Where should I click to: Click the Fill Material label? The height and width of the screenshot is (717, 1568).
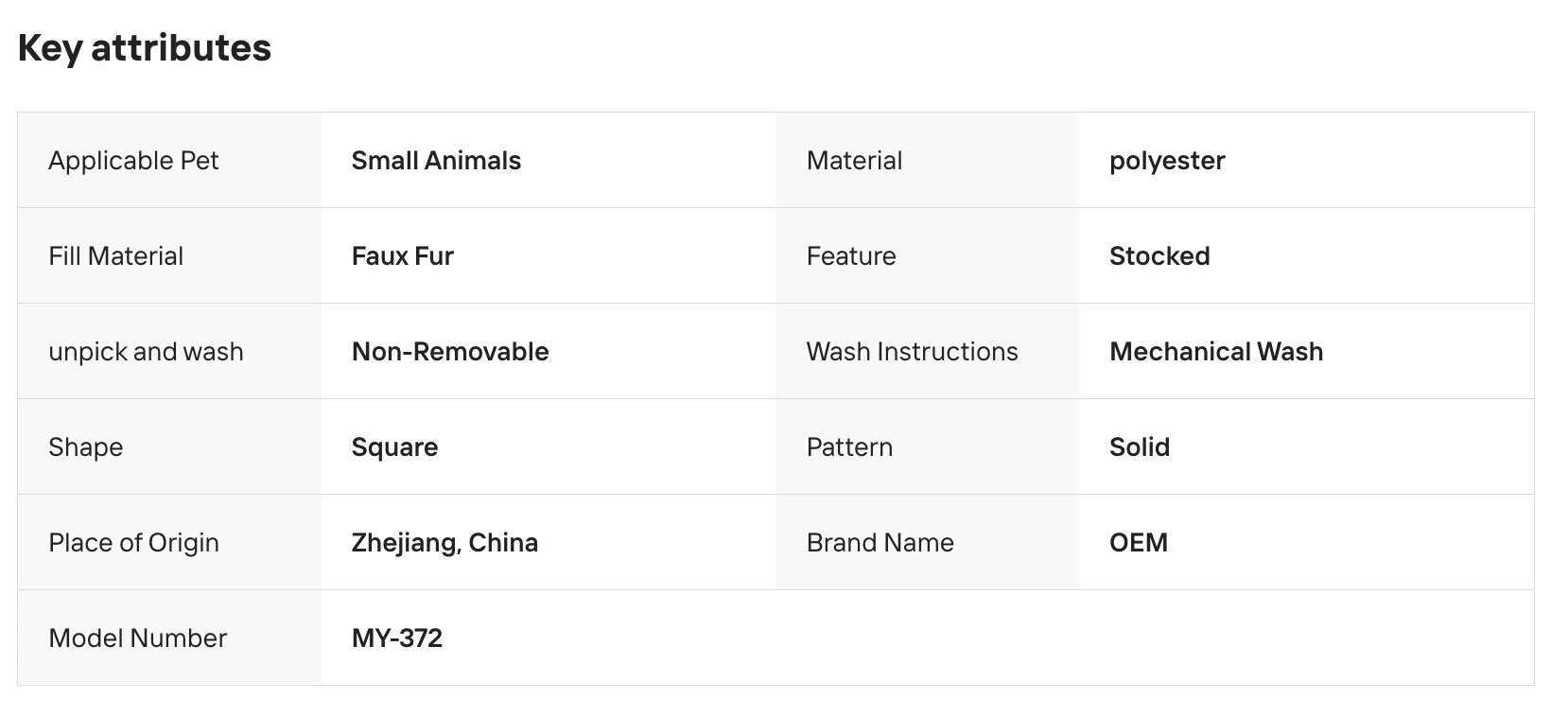(115, 256)
